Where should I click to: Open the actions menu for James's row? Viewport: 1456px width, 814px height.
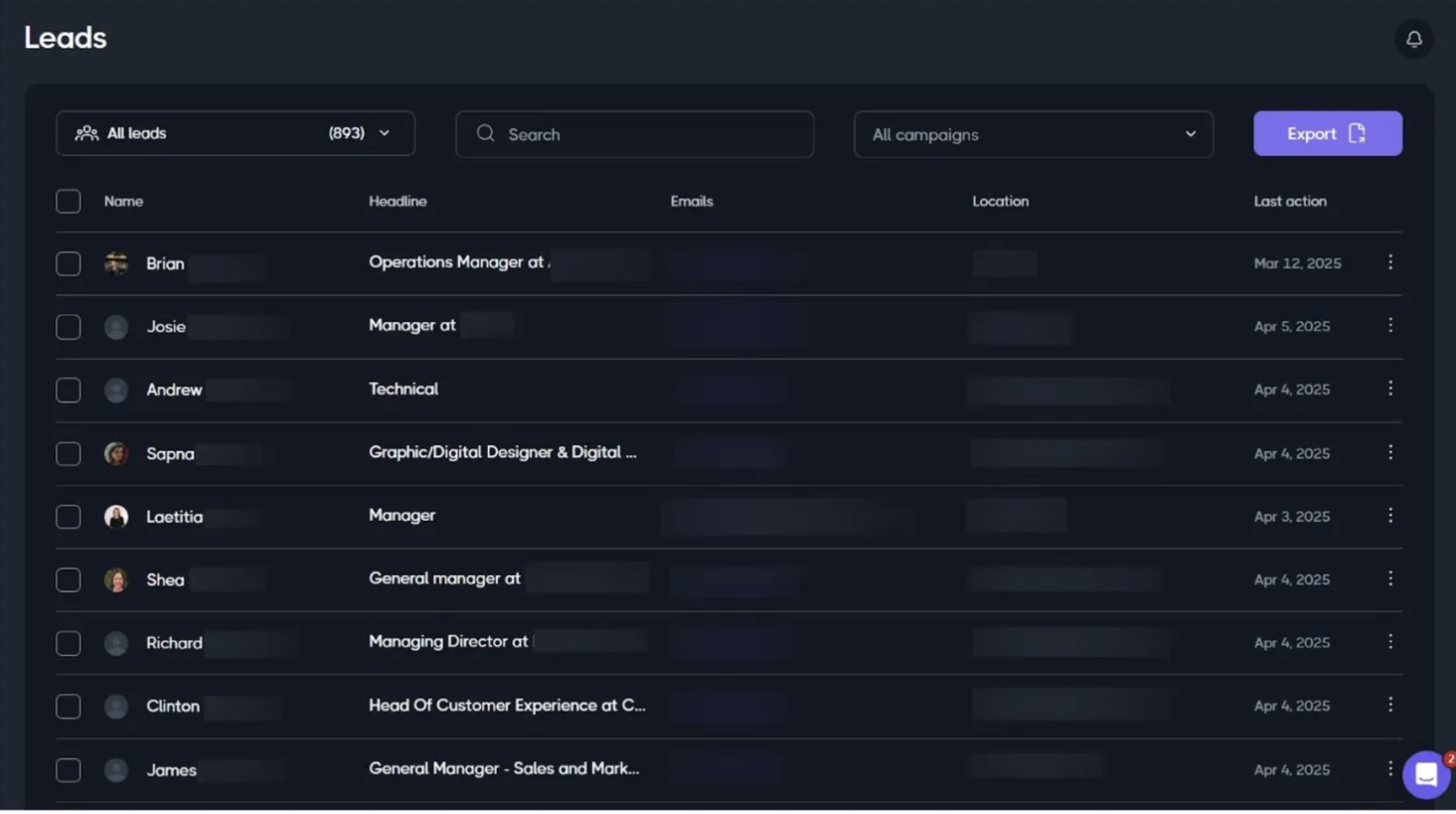pyautogui.click(x=1390, y=769)
